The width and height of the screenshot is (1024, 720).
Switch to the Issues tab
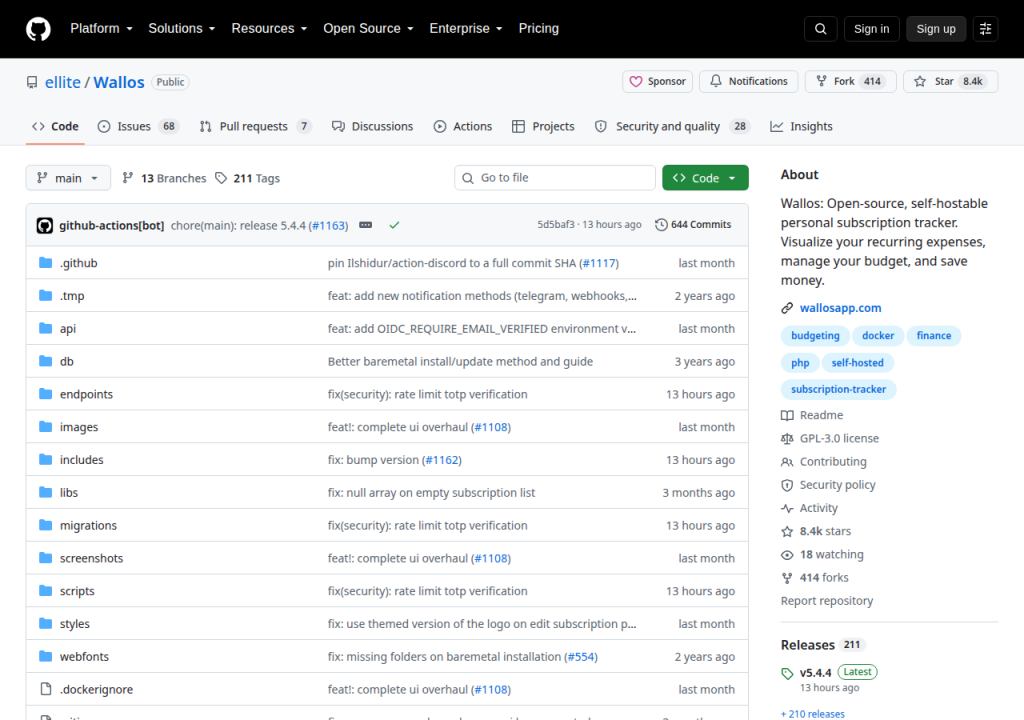138,126
